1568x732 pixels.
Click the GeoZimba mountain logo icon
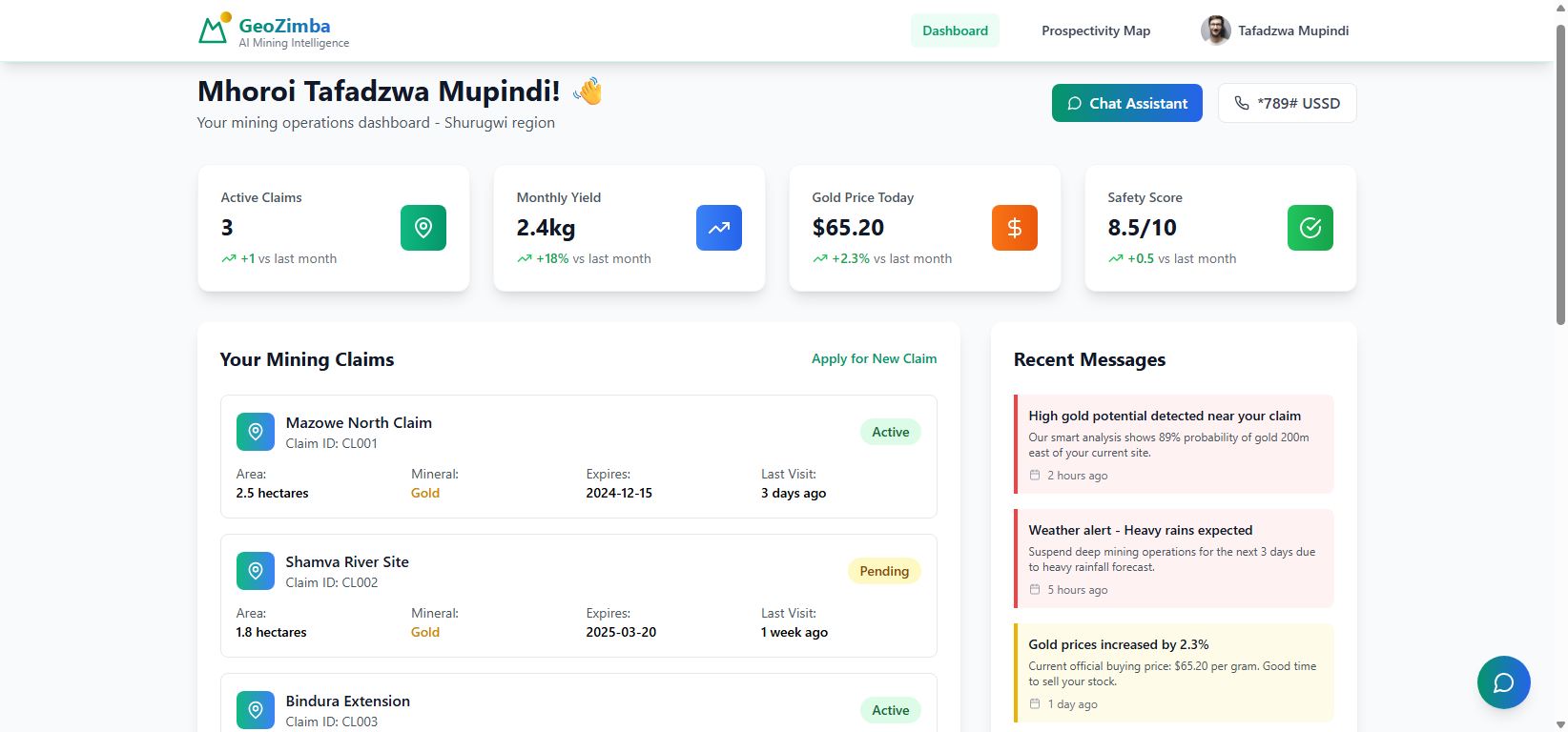(215, 29)
